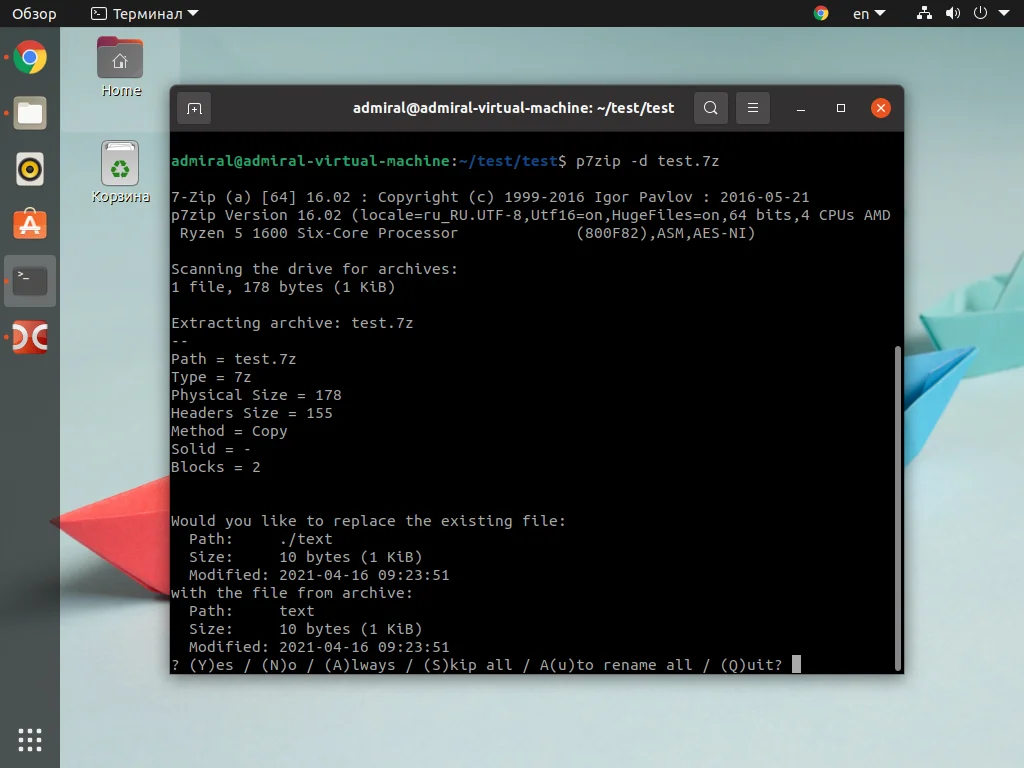This screenshot has height=768, width=1024.
Task: Open the terminal search (magnifier icon)
Action: 710,108
